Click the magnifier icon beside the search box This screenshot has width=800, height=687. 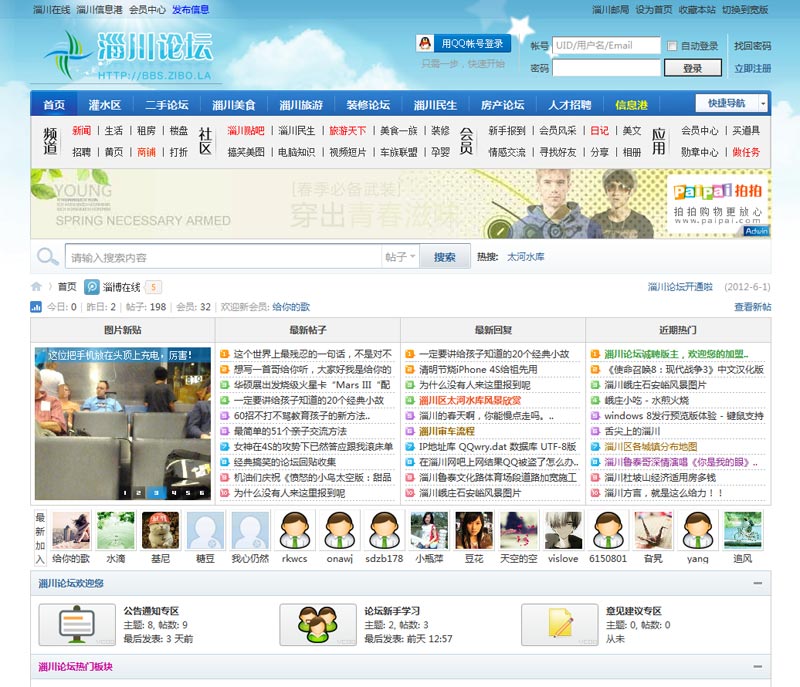pos(47,257)
